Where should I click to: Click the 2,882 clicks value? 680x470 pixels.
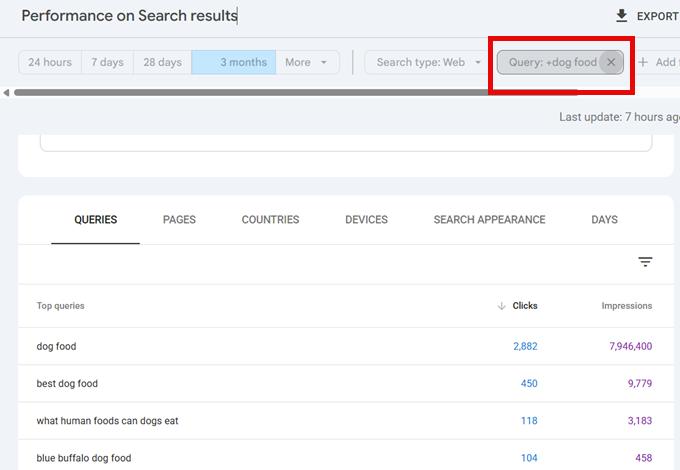coord(525,346)
